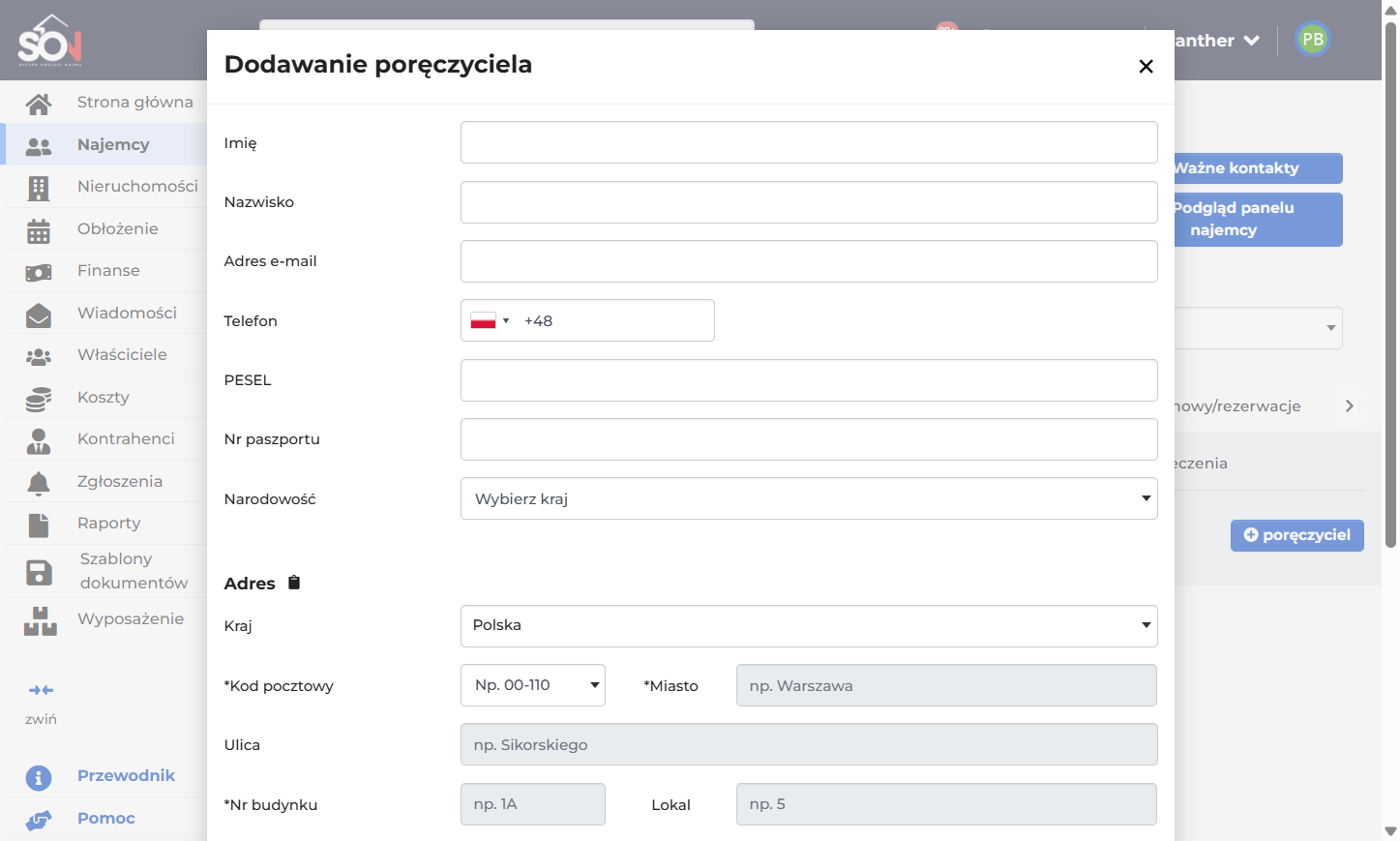Click into the PESEL field
1400x841 pixels.
pyautogui.click(x=809, y=380)
